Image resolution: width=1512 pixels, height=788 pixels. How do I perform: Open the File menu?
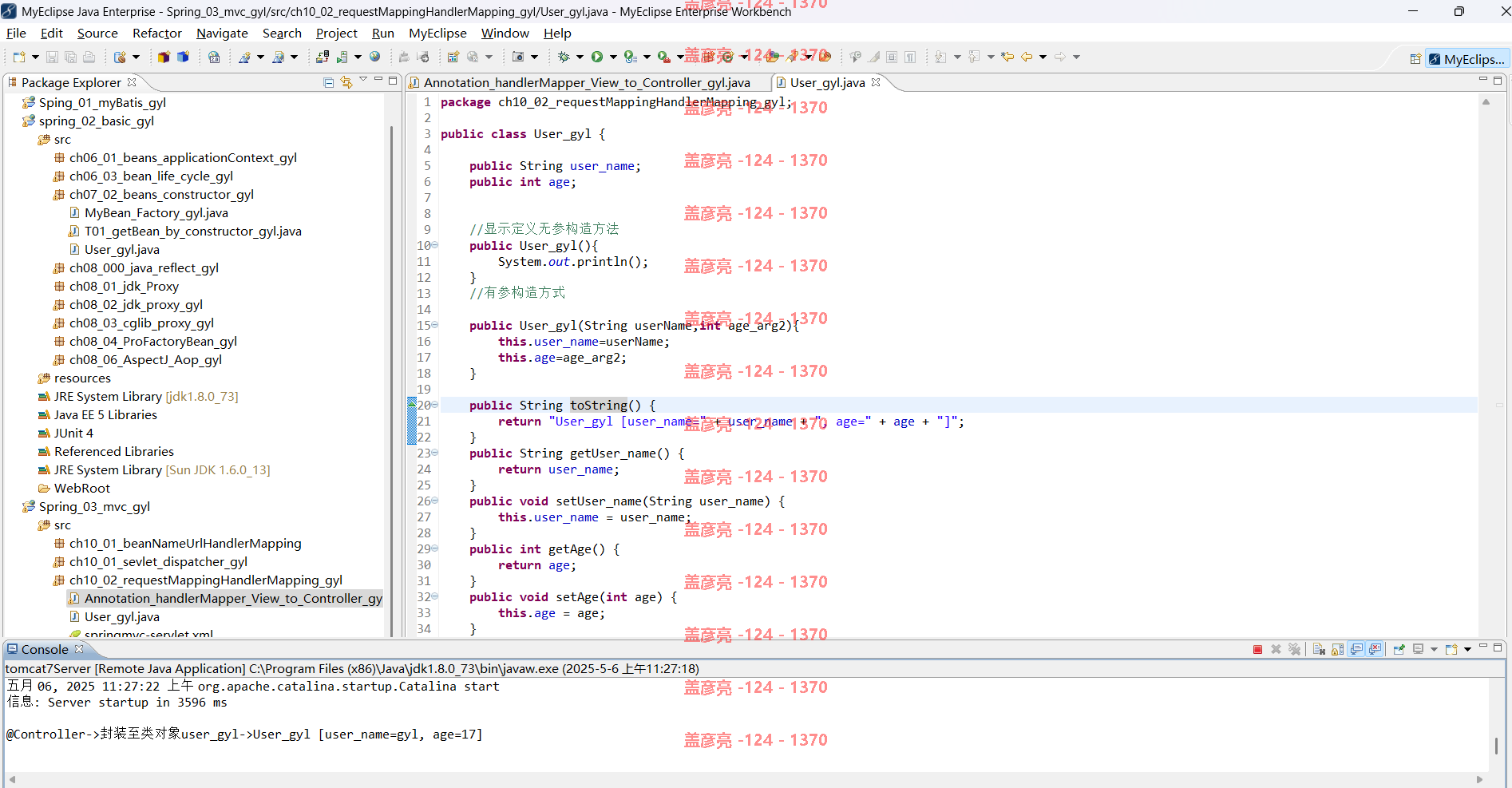click(16, 33)
